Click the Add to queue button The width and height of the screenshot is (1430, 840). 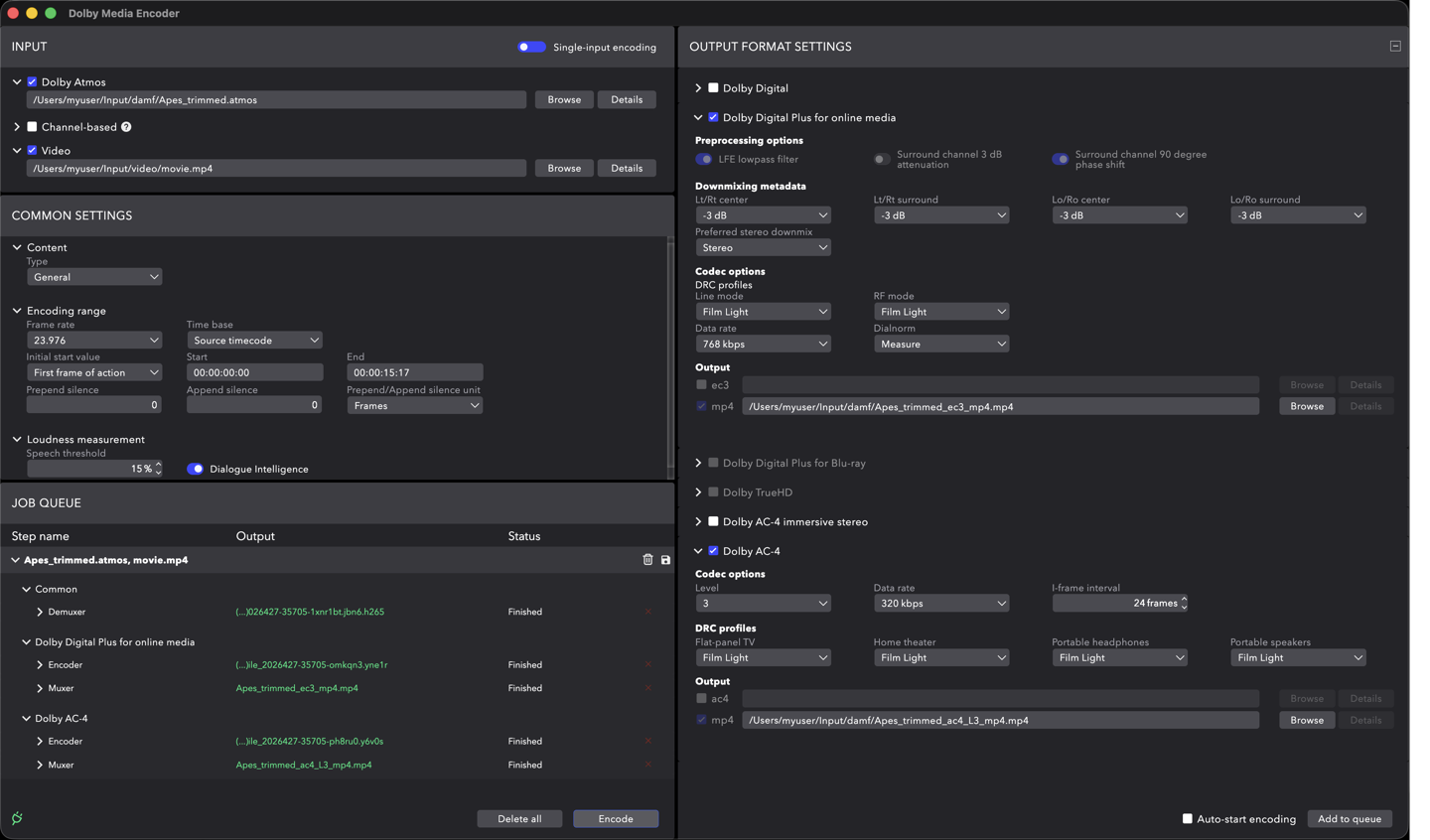1349,819
